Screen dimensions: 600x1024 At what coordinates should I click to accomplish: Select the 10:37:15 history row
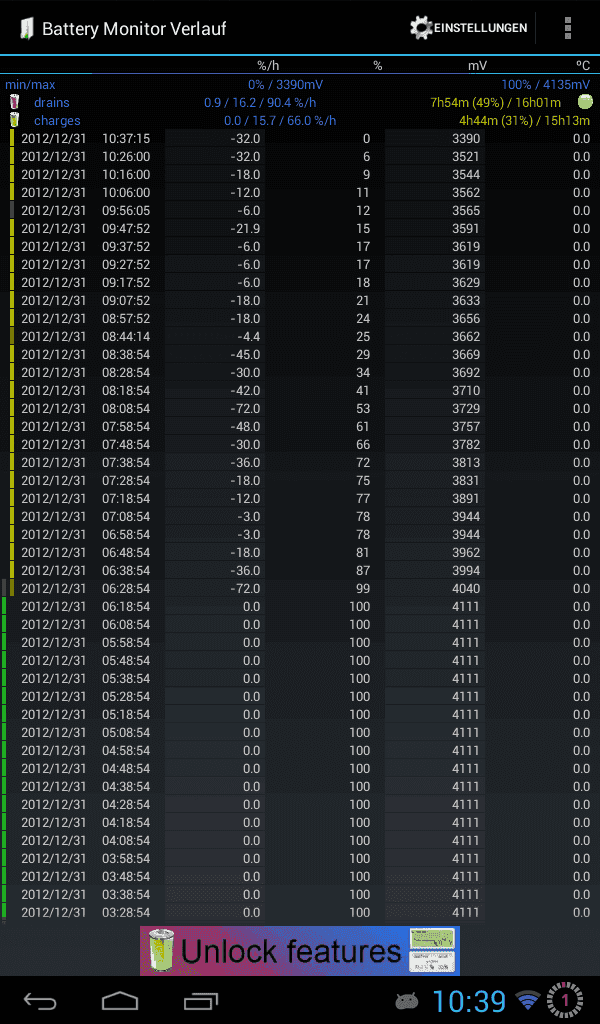[x=300, y=138]
